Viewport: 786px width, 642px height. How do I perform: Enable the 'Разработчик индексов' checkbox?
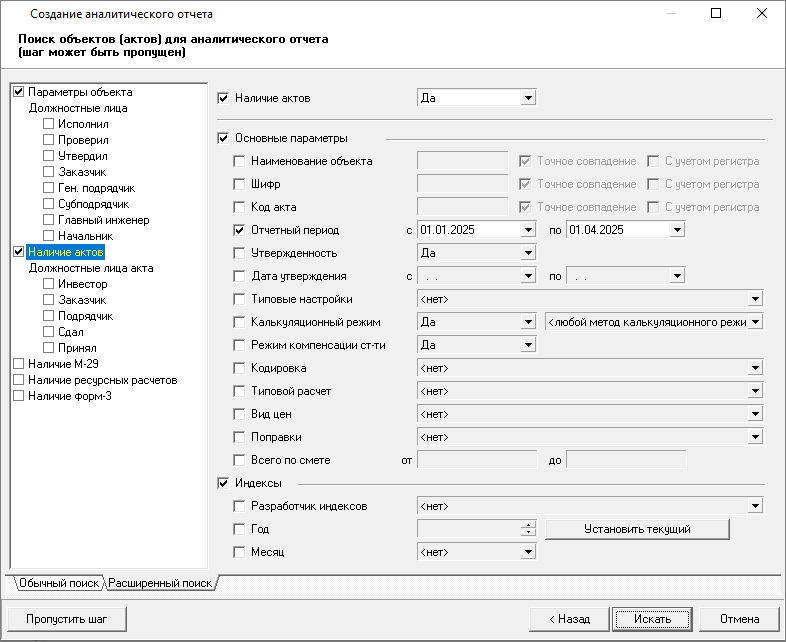click(239, 507)
